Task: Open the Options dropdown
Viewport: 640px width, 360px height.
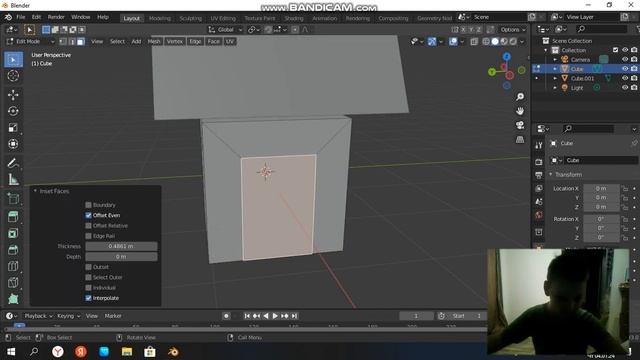Action: 513,29
